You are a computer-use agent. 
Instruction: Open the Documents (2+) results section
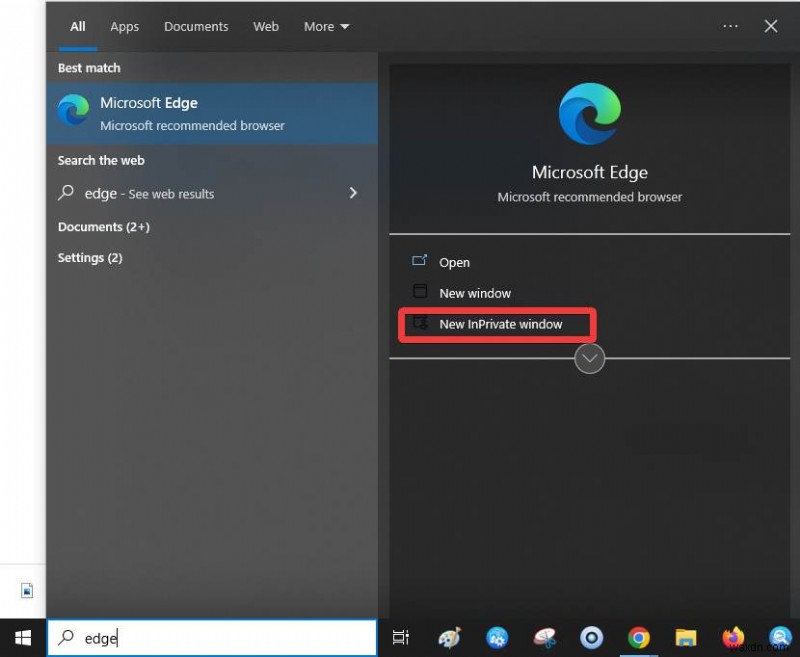click(x=103, y=227)
